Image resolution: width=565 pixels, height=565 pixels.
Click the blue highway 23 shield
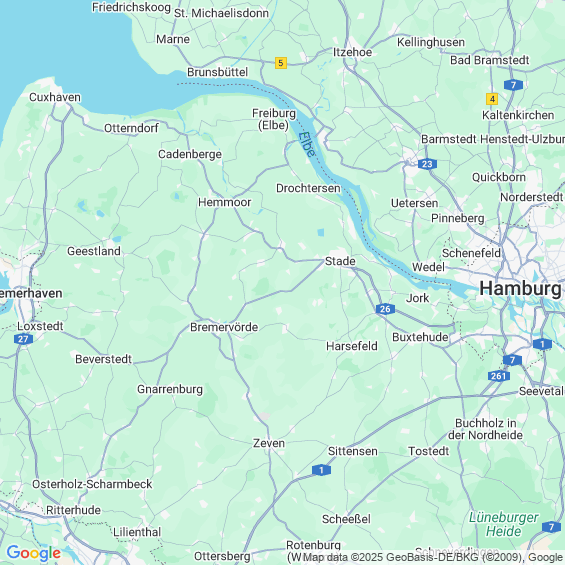pyautogui.click(x=427, y=164)
